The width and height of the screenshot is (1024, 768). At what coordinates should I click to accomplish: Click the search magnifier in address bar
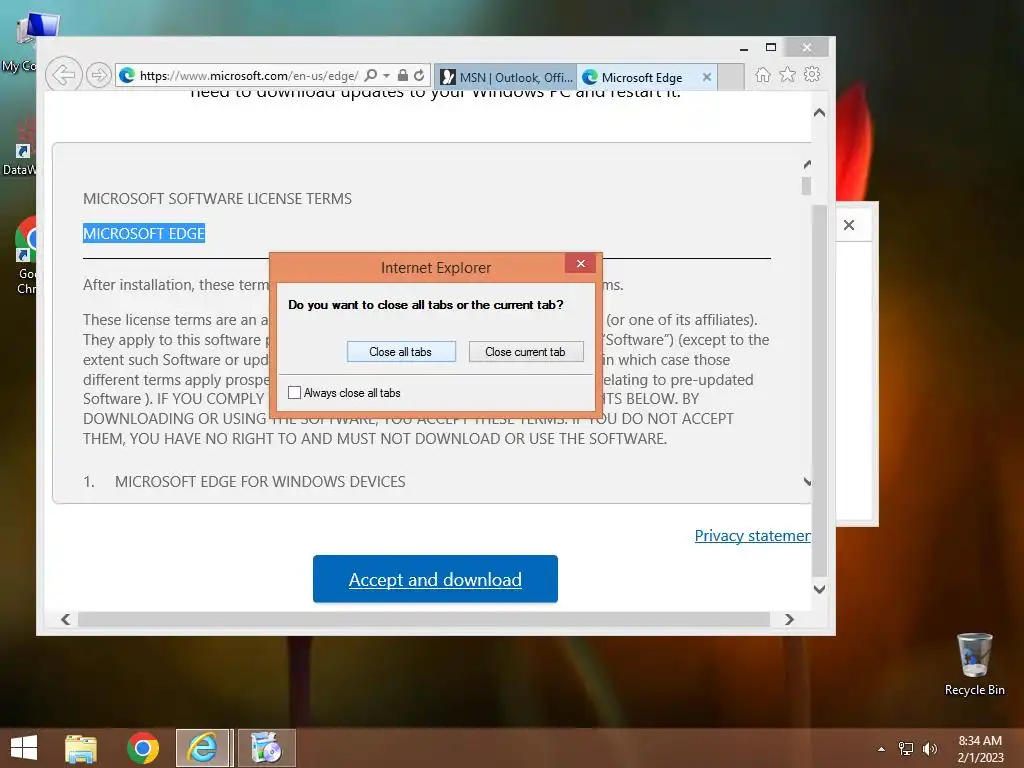point(370,76)
